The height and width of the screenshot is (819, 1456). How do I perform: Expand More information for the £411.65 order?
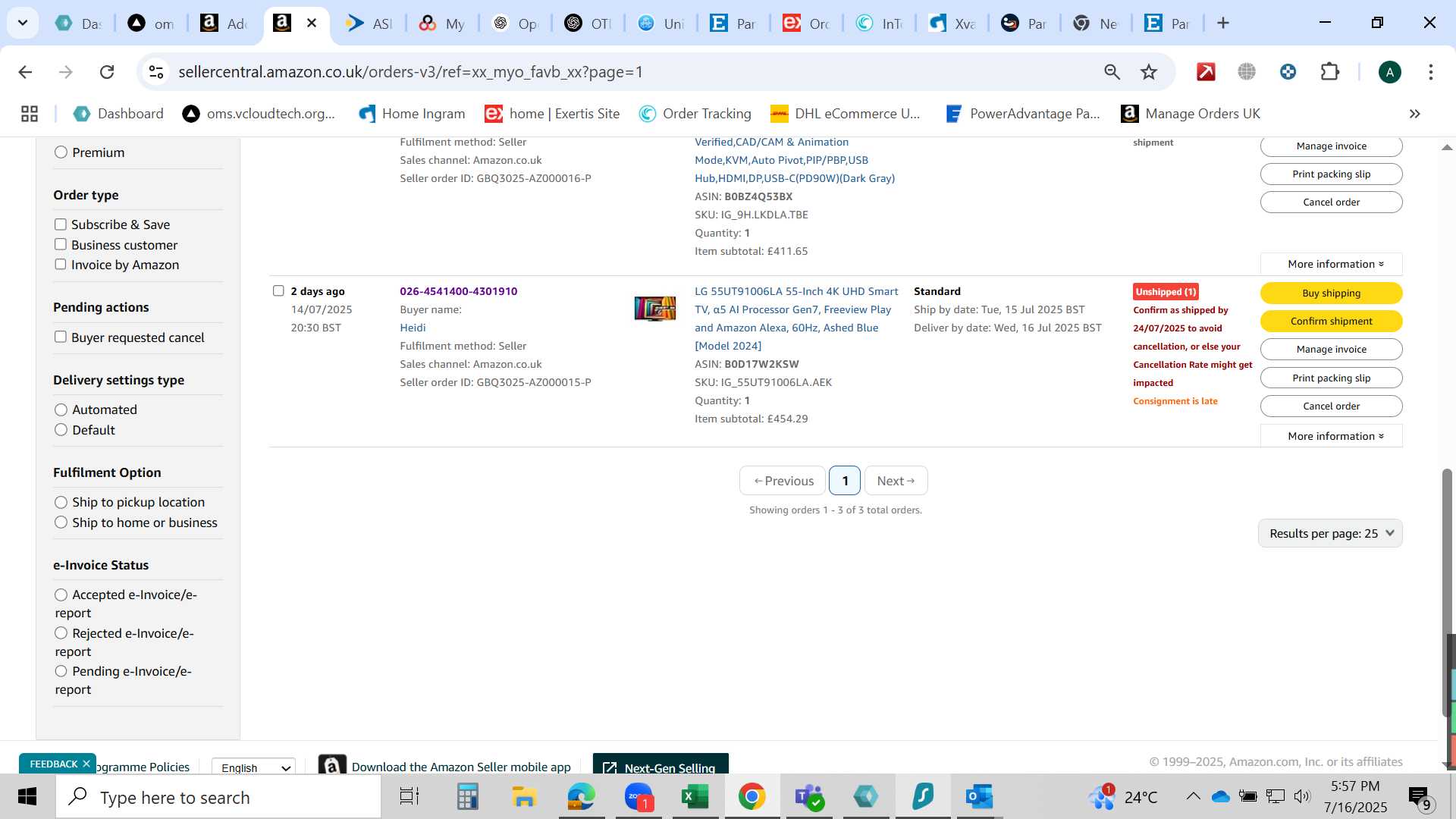coord(1331,264)
